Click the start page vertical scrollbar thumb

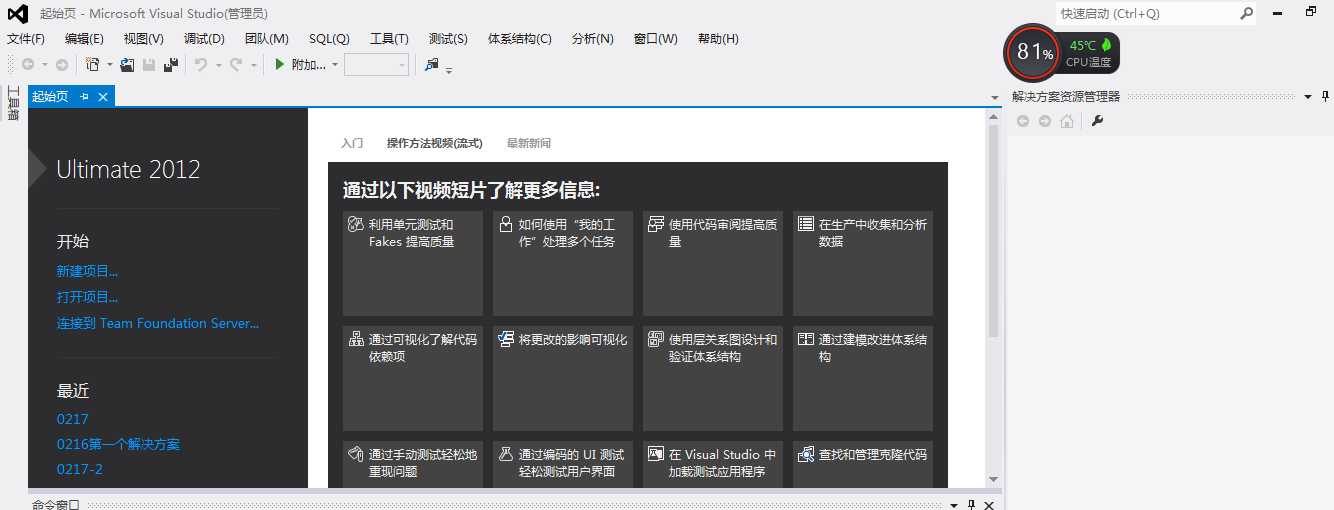[x=993, y=231]
